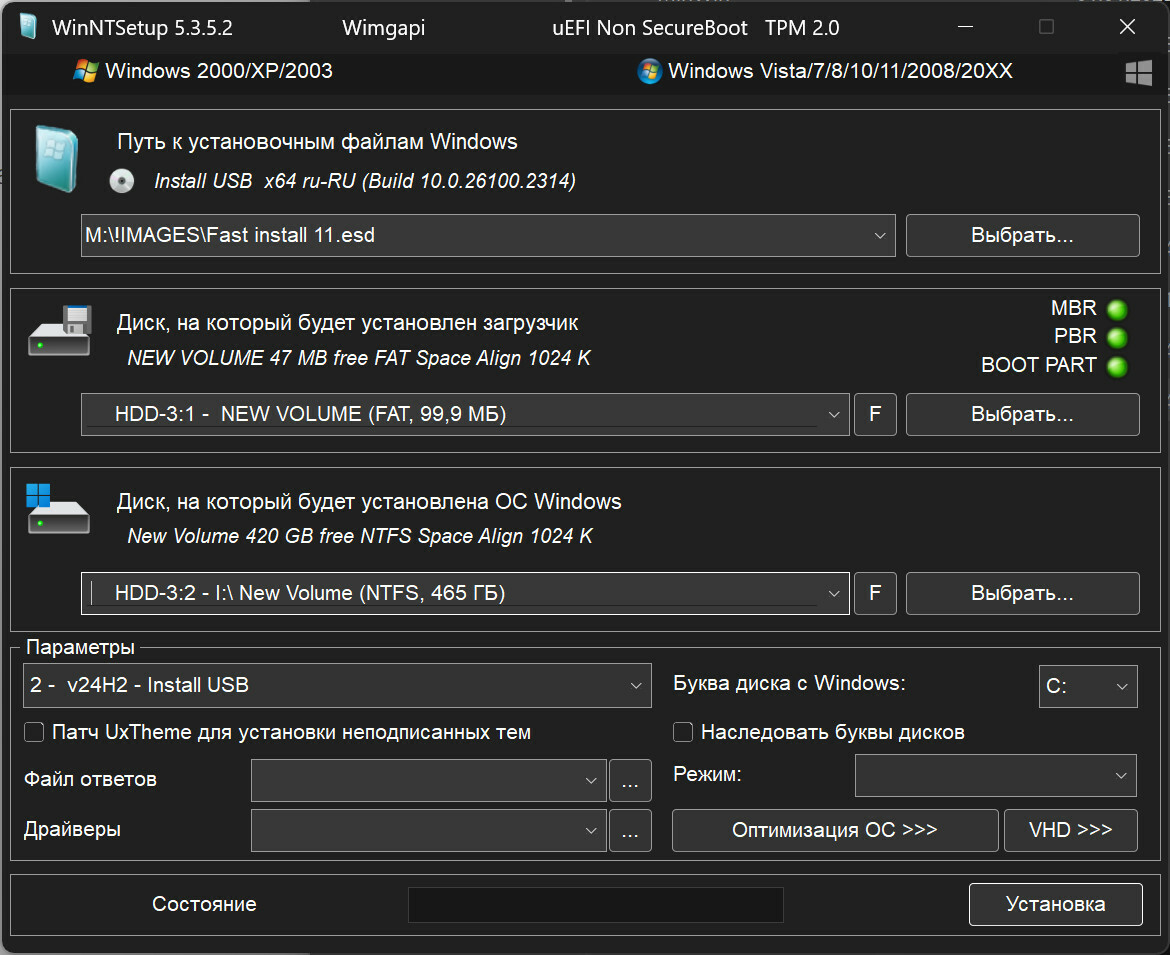The width and height of the screenshot is (1170, 955).
Task: Click the Windows logo icon at top right
Action: coord(1139,73)
